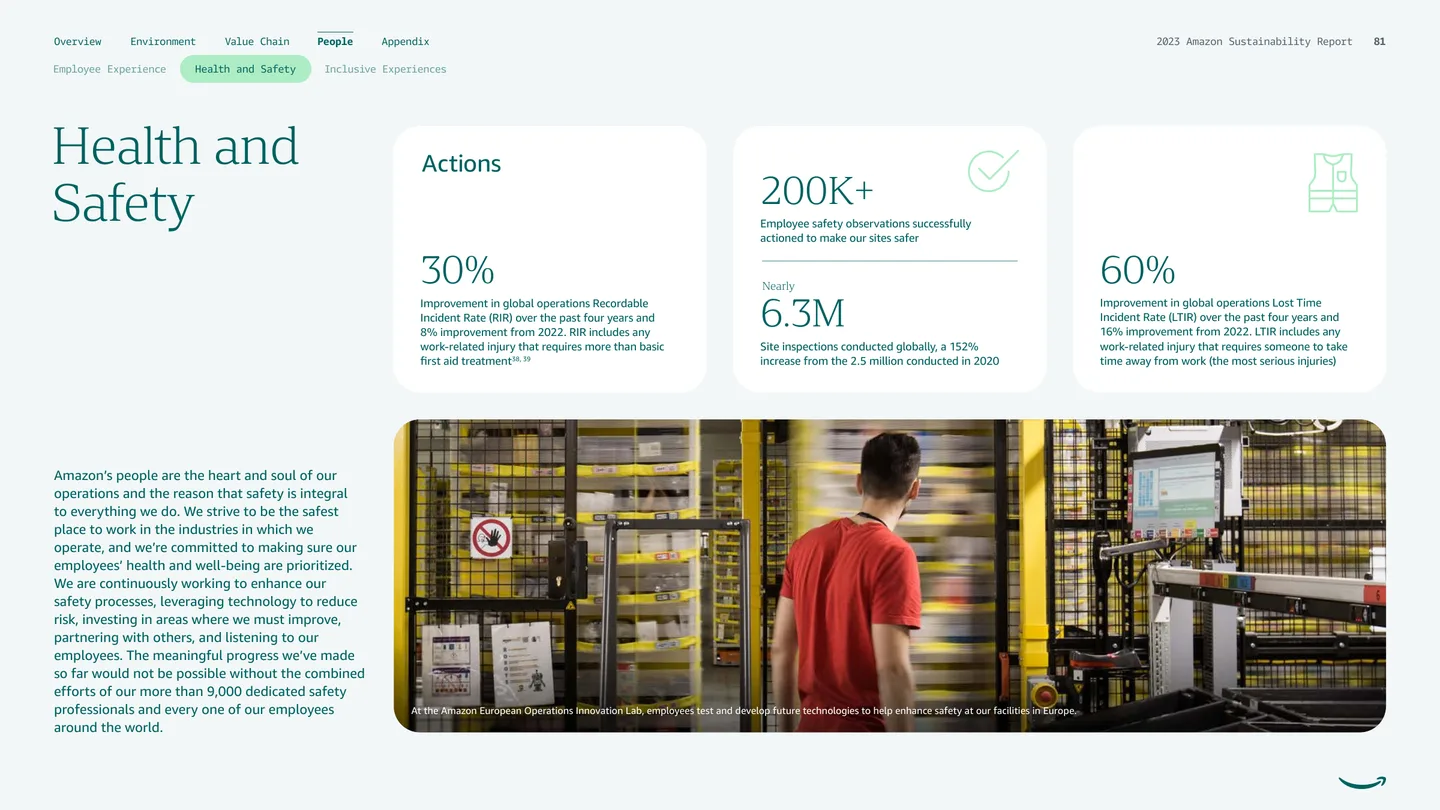
Task: Select the People tab in top navigation
Action: (x=335, y=42)
